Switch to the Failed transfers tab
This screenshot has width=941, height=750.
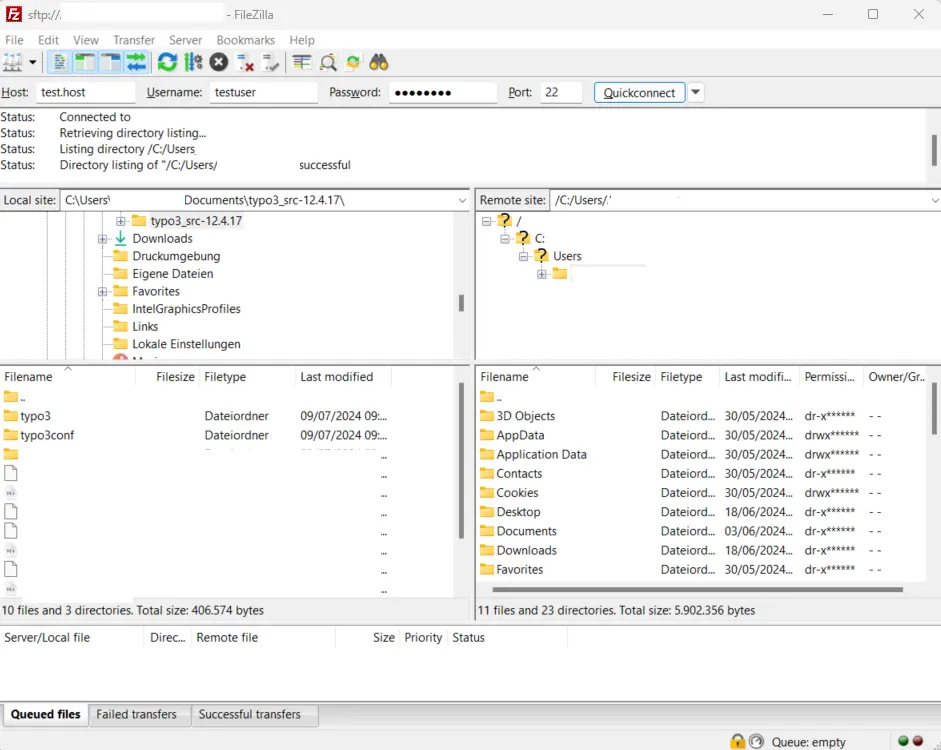coord(139,714)
